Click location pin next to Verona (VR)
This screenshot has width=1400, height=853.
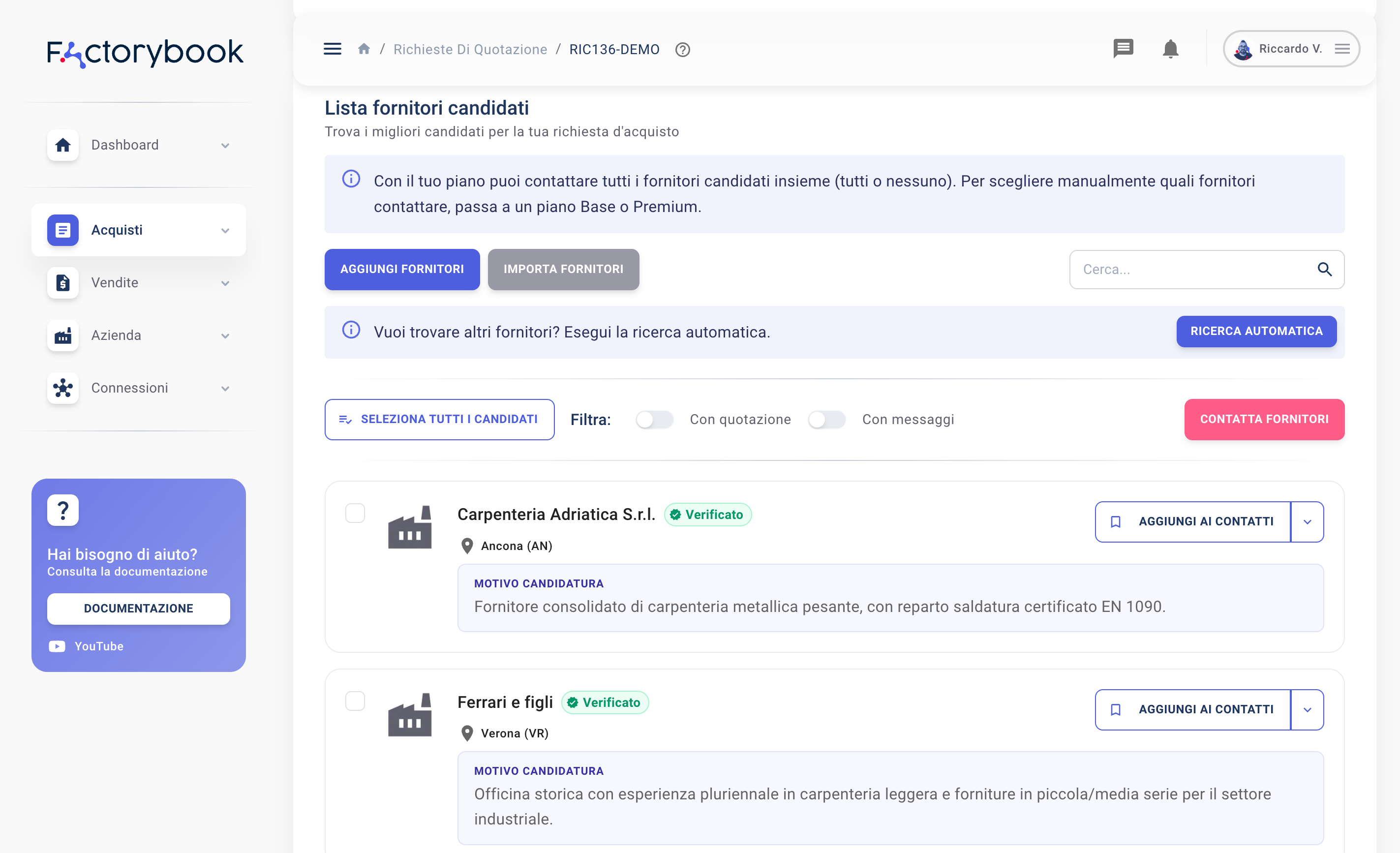(467, 733)
